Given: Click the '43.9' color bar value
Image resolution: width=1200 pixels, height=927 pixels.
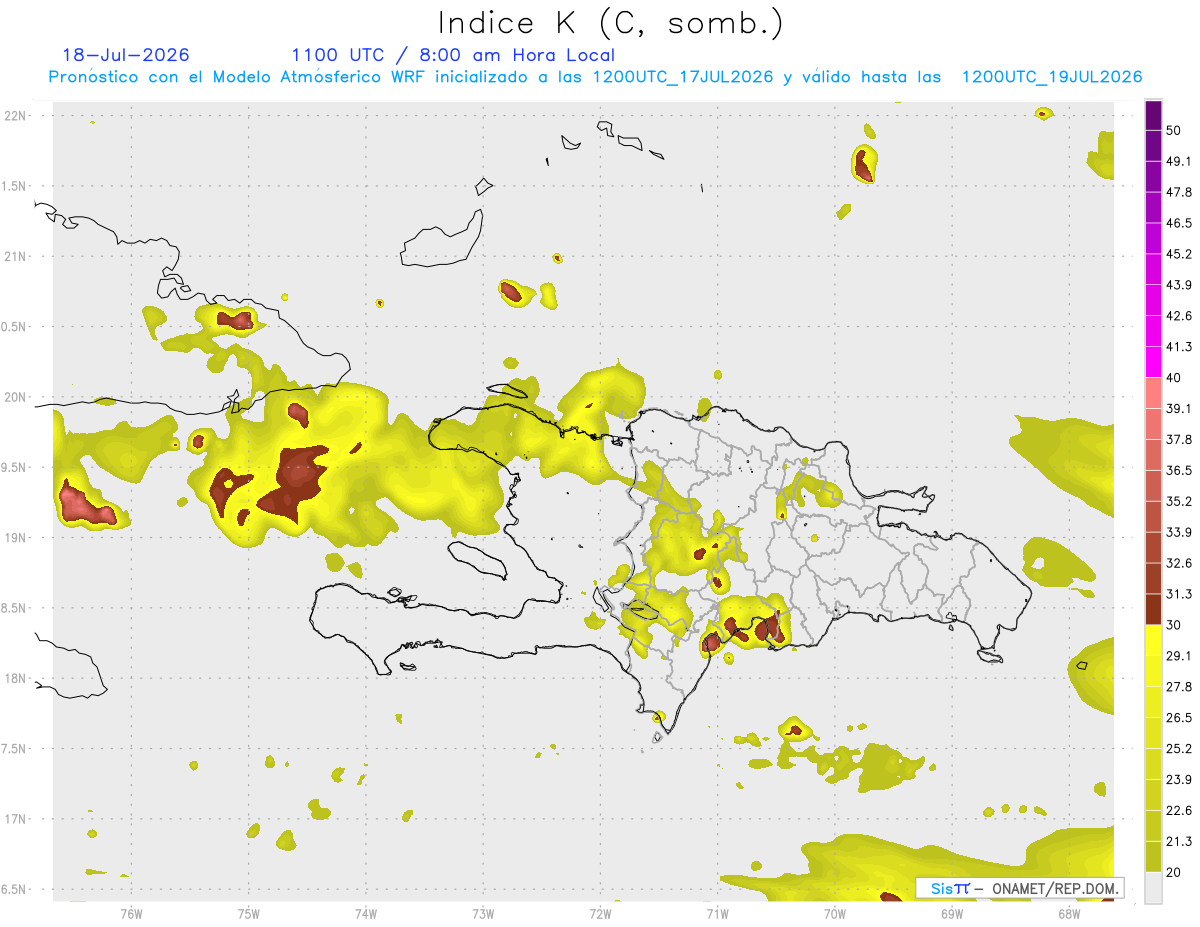Looking at the screenshot, I should pos(1180,285).
